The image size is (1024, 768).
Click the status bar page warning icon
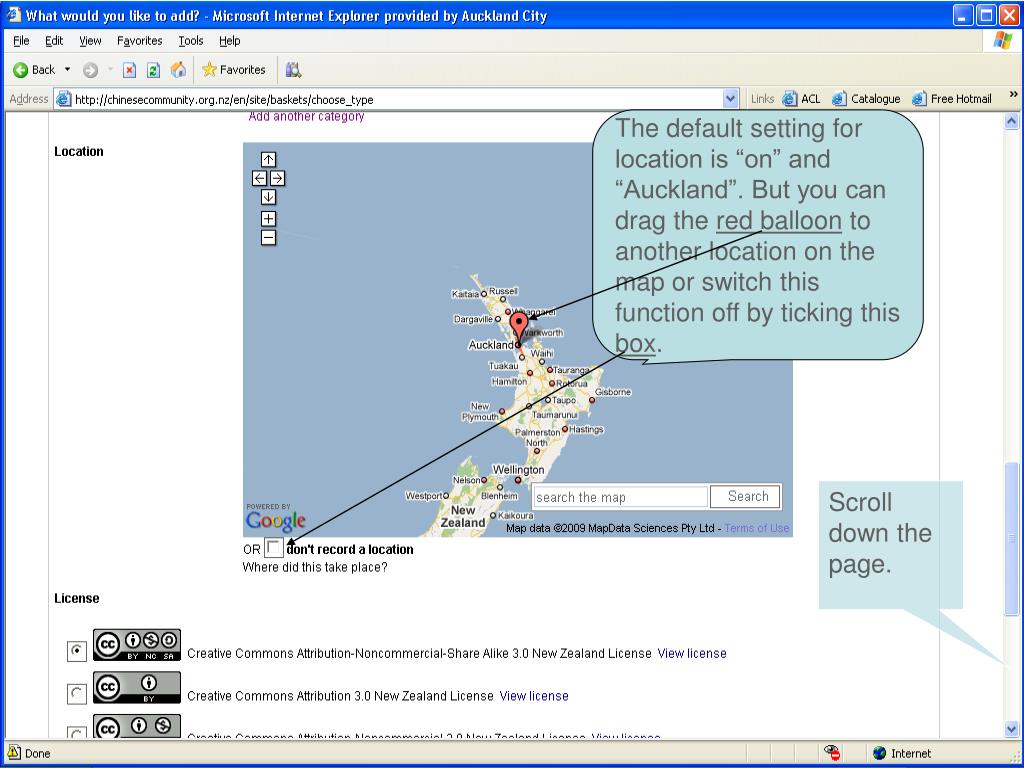click(x=14, y=753)
